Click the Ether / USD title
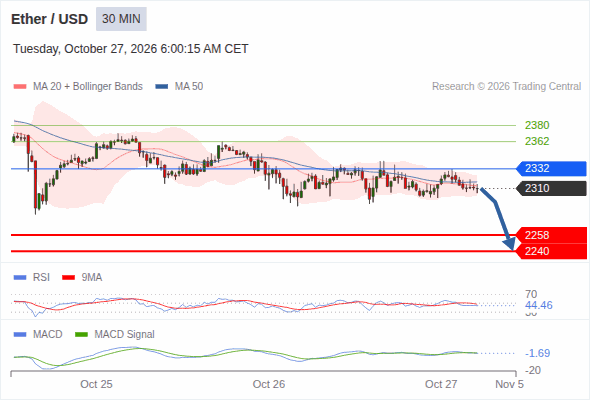Screen dimensions: 590x400 pos(49,19)
